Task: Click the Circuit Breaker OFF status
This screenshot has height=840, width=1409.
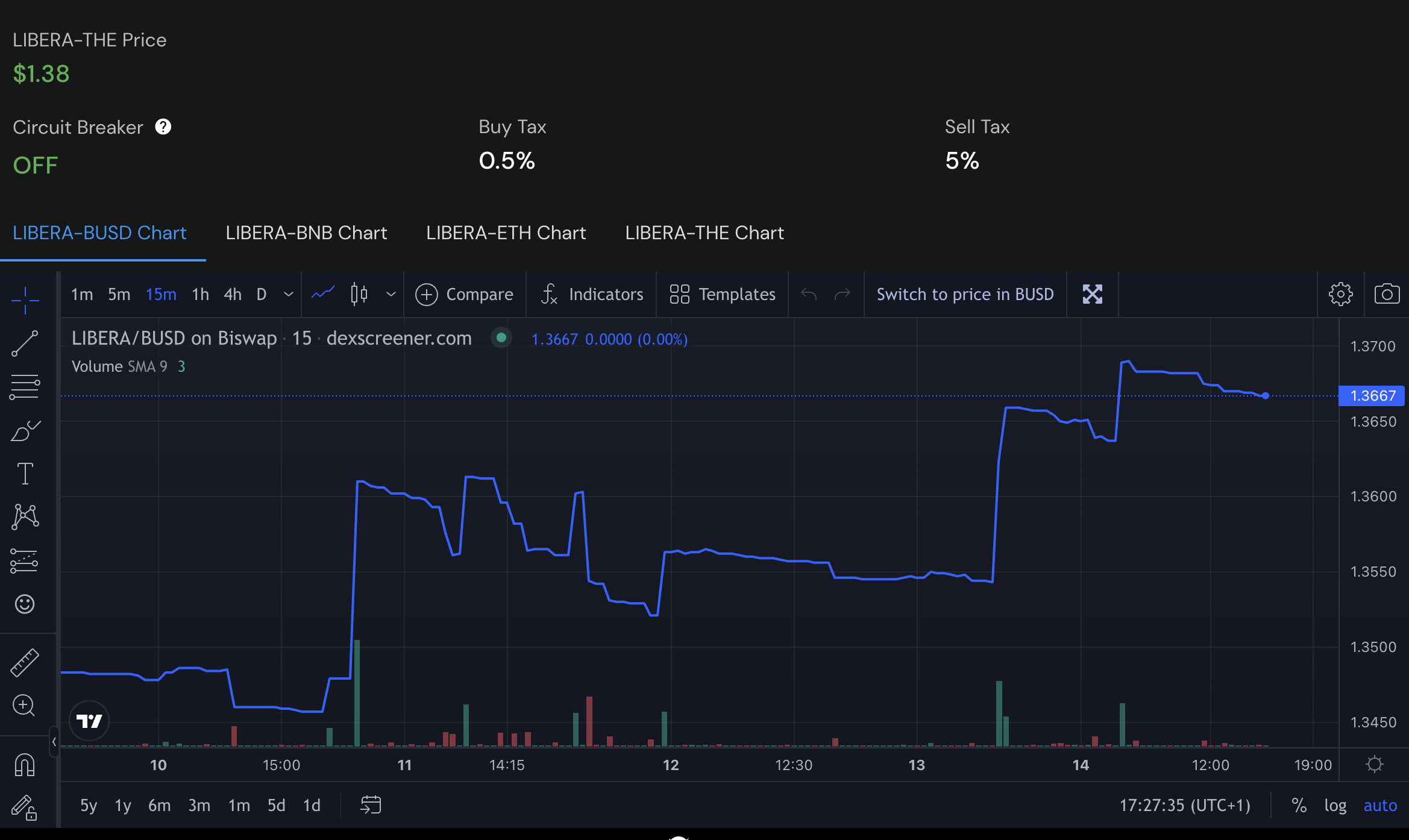Action: coord(36,165)
